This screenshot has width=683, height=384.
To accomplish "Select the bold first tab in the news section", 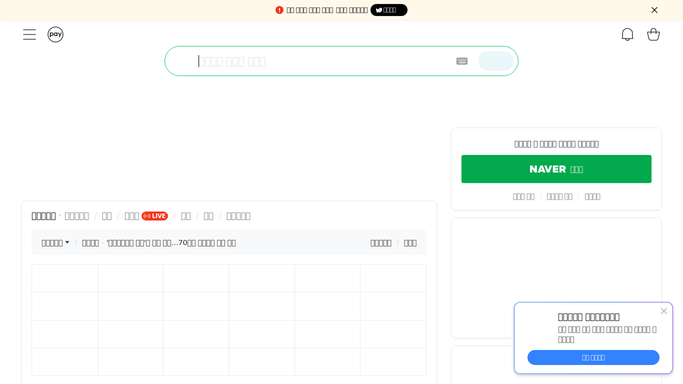I will click(44, 216).
